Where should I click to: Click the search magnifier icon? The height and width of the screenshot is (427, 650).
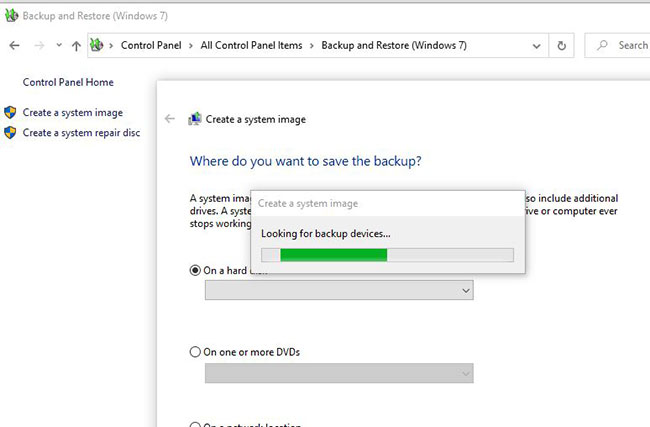click(x=602, y=45)
